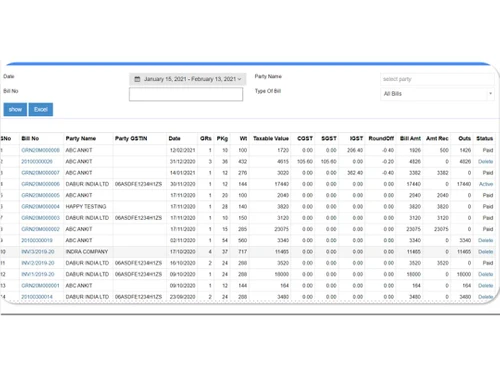Click the CGST column header
This screenshot has width=500, height=375.
305,138
